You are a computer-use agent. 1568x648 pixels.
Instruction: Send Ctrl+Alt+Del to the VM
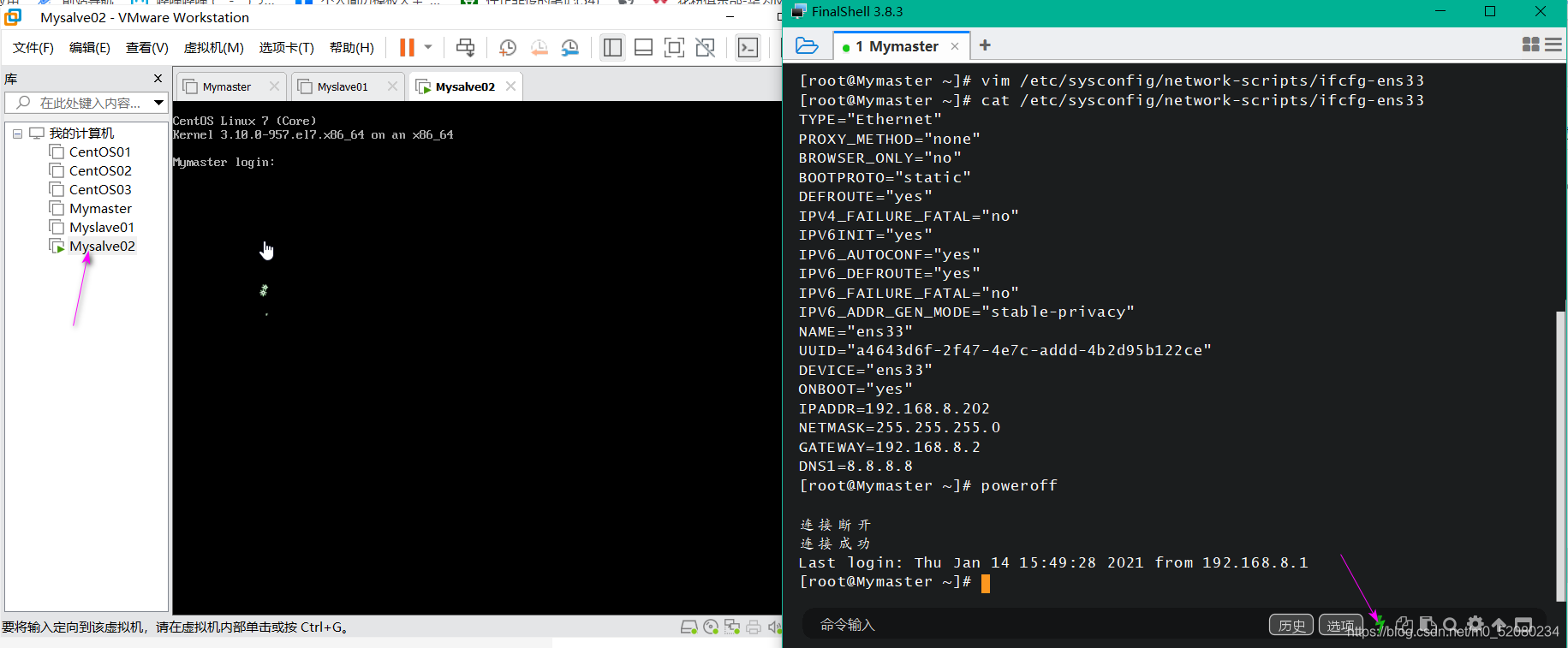point(465,47)
